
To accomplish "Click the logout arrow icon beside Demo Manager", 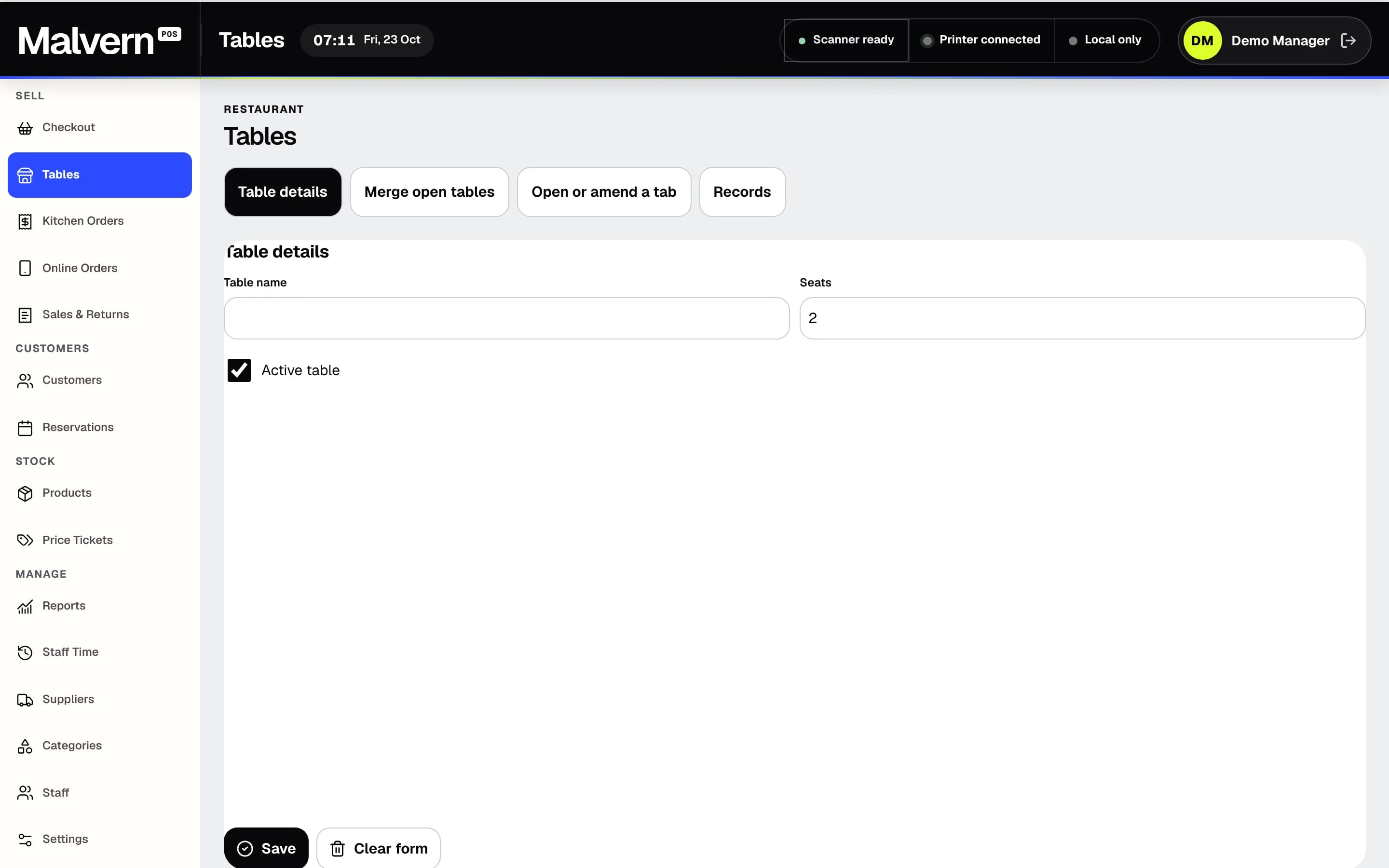I will (1348, 40).
